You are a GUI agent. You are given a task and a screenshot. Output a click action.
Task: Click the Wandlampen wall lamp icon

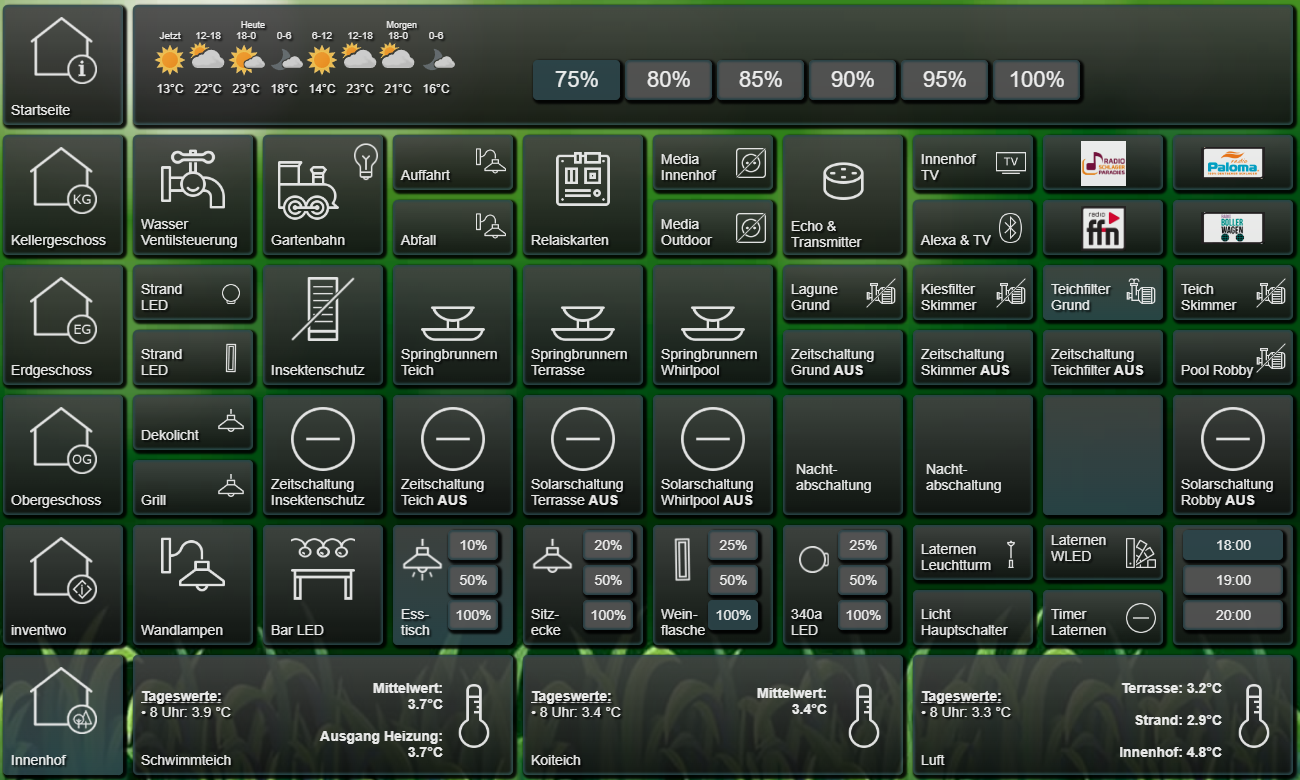(x=193, y=564)
